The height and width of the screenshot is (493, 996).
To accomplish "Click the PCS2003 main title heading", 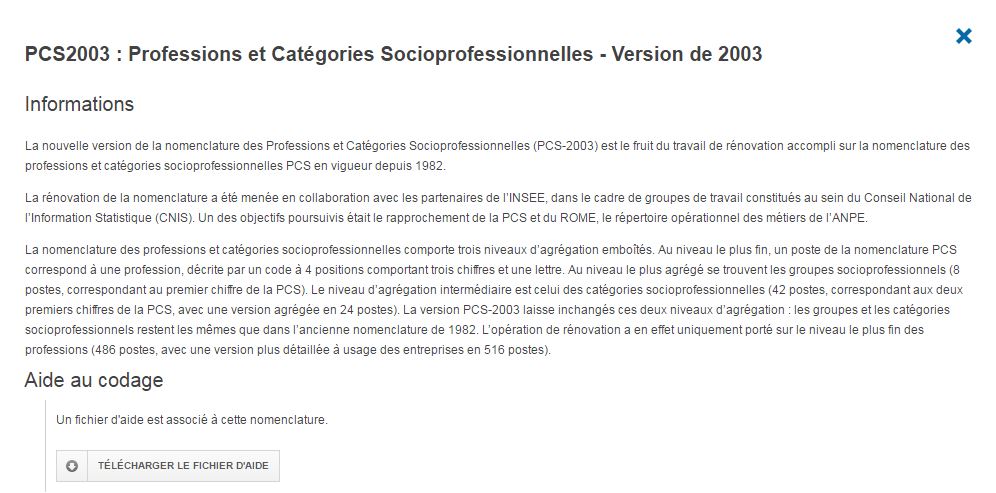I will click(393, 54).
